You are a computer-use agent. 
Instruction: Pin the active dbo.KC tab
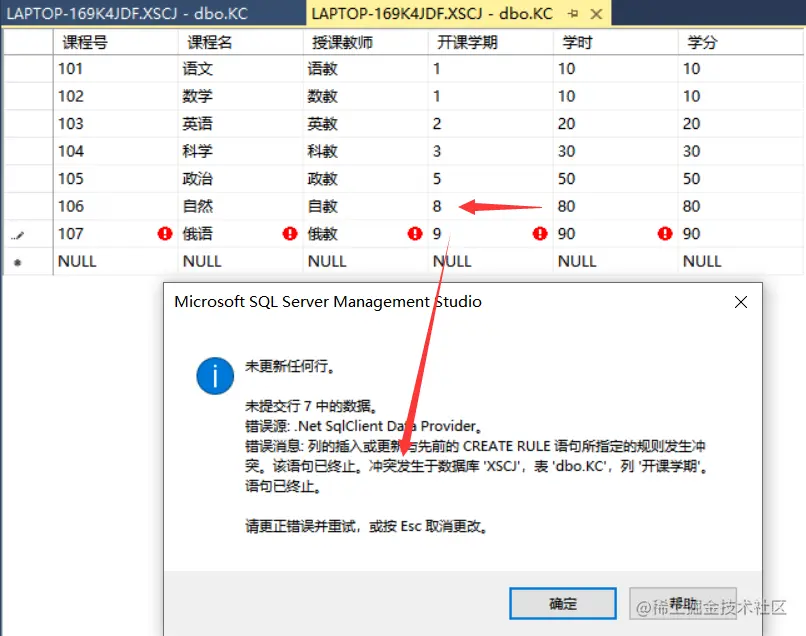573,14
